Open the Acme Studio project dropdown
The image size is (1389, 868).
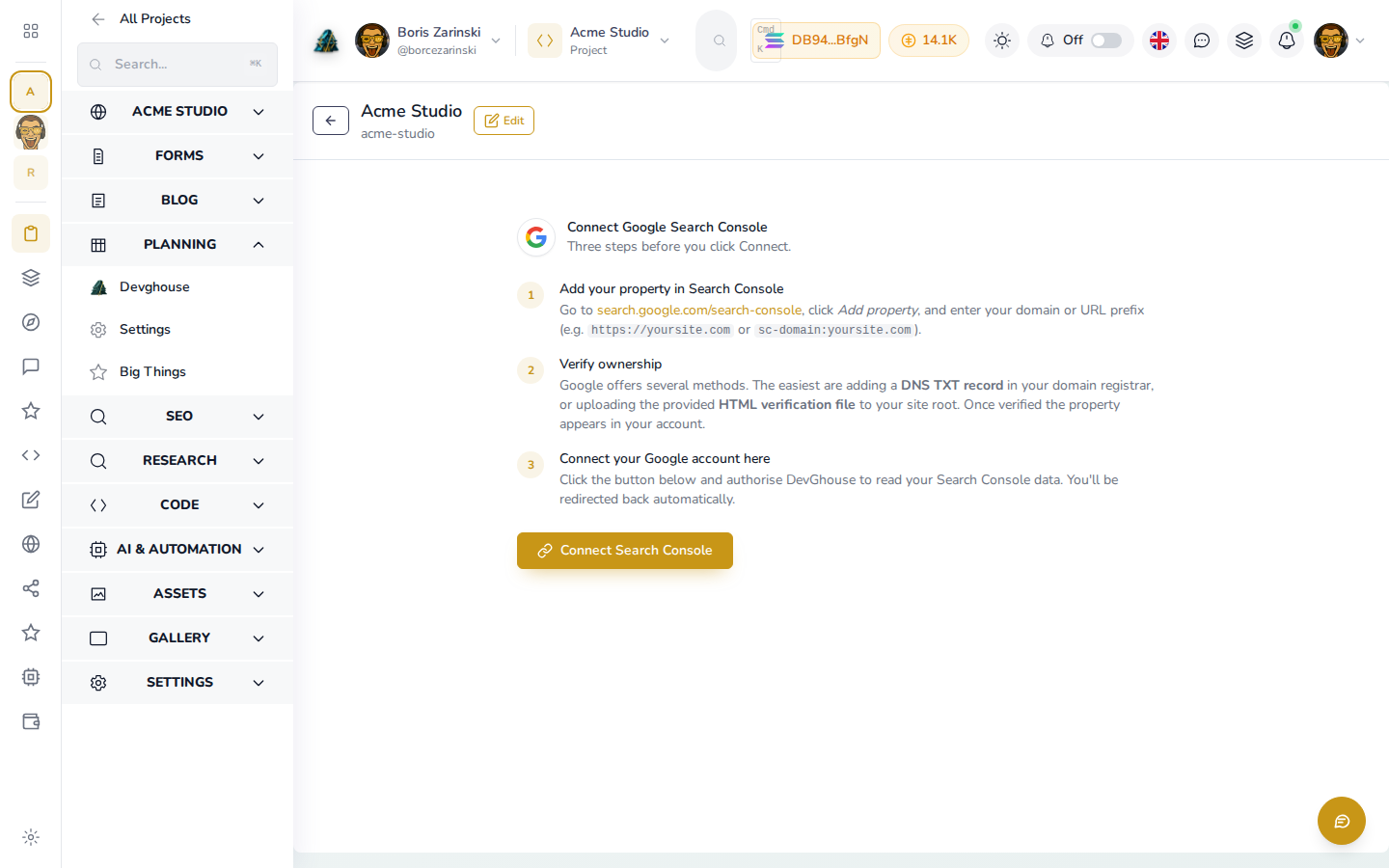(599, 41)
